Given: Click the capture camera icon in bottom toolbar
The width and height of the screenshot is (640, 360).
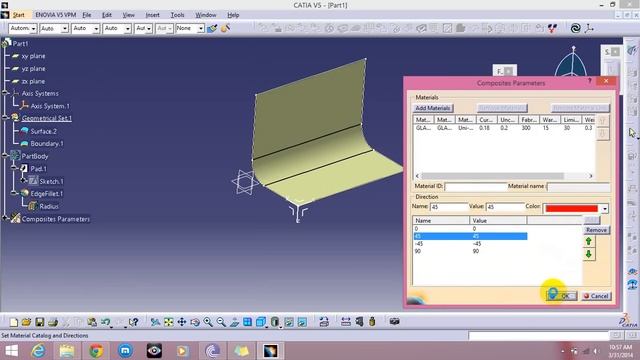Looking at the screenshot, I should 394,322.
